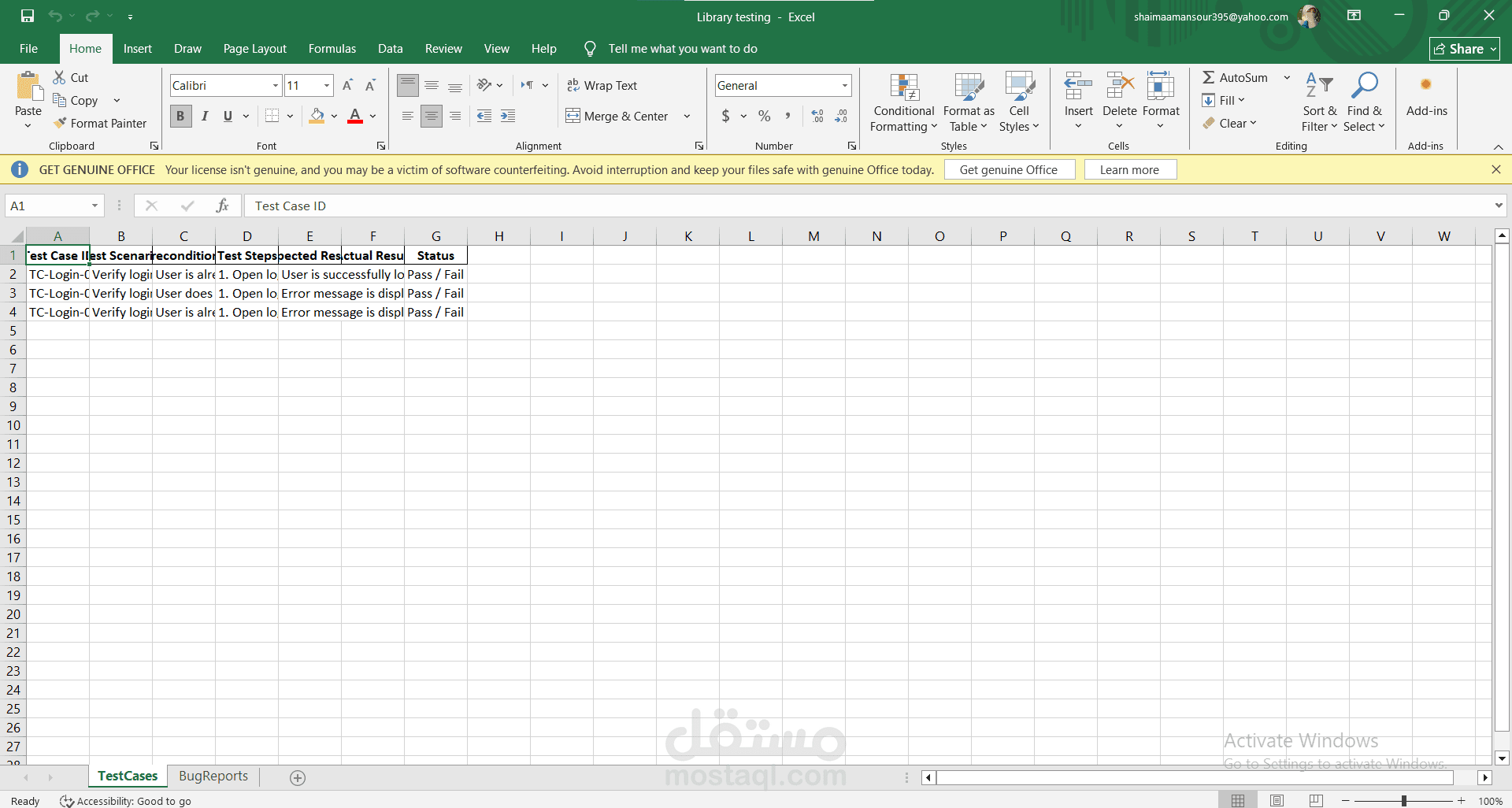Open Format as Table gallery
The width and height of the screenshot is (1512, 808).
coord(969,102)
